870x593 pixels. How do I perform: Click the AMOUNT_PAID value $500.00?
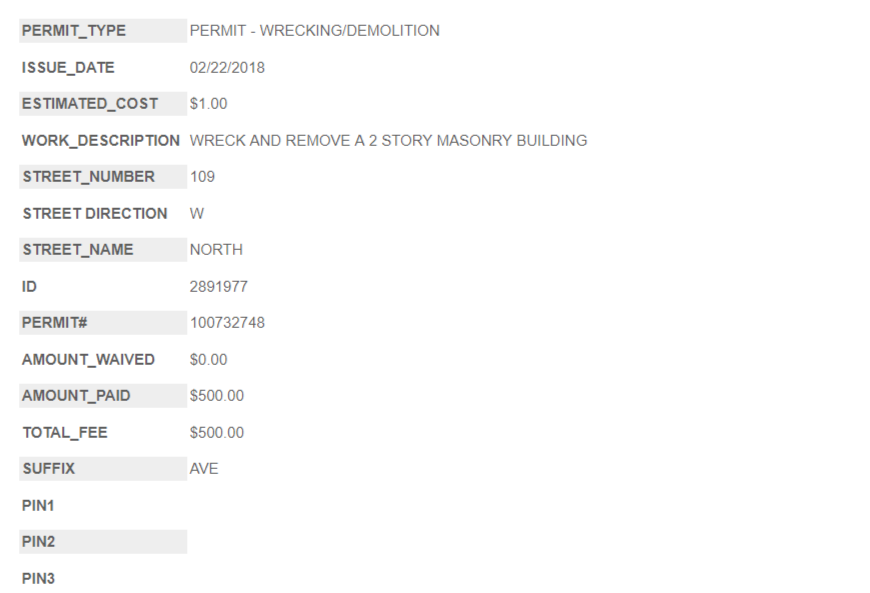(216, 396)
